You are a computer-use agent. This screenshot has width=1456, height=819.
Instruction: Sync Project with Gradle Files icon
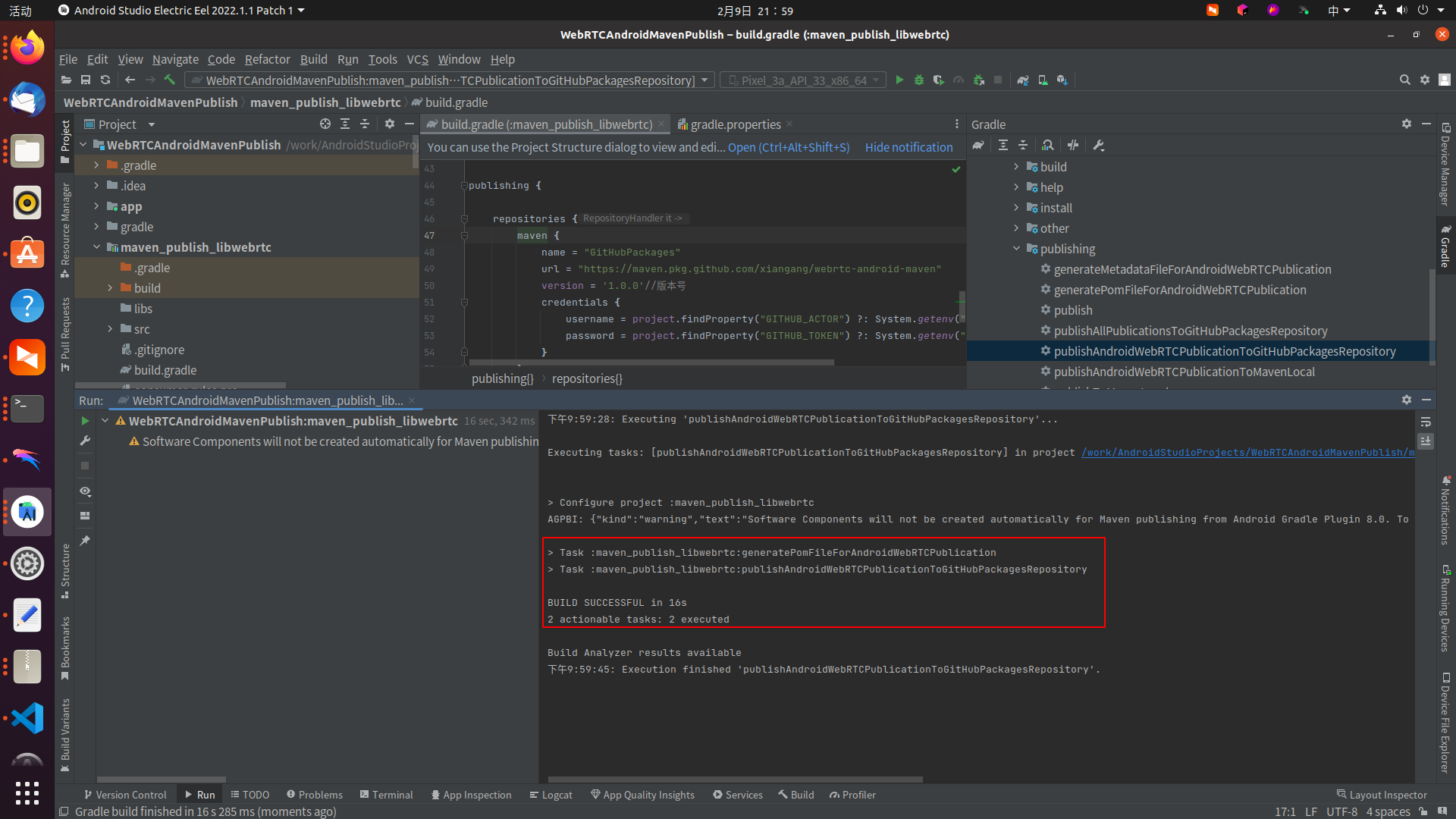tap(1023, 80)
